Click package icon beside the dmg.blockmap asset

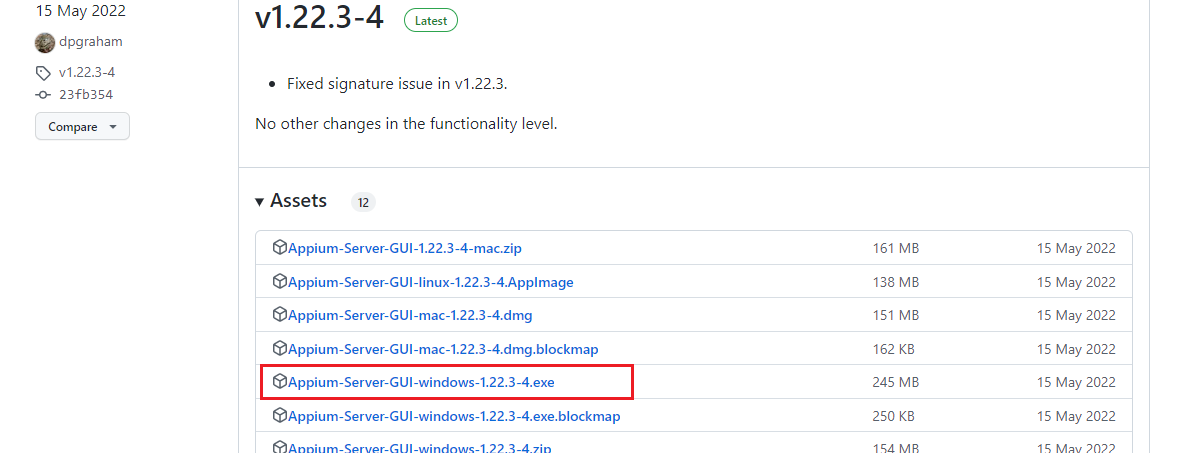pos(280,349)
